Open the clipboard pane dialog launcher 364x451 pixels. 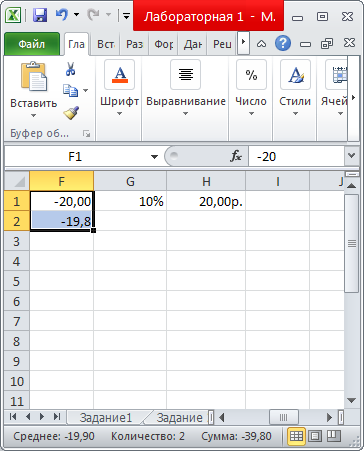pyautogui.click(x=87, y=134)
